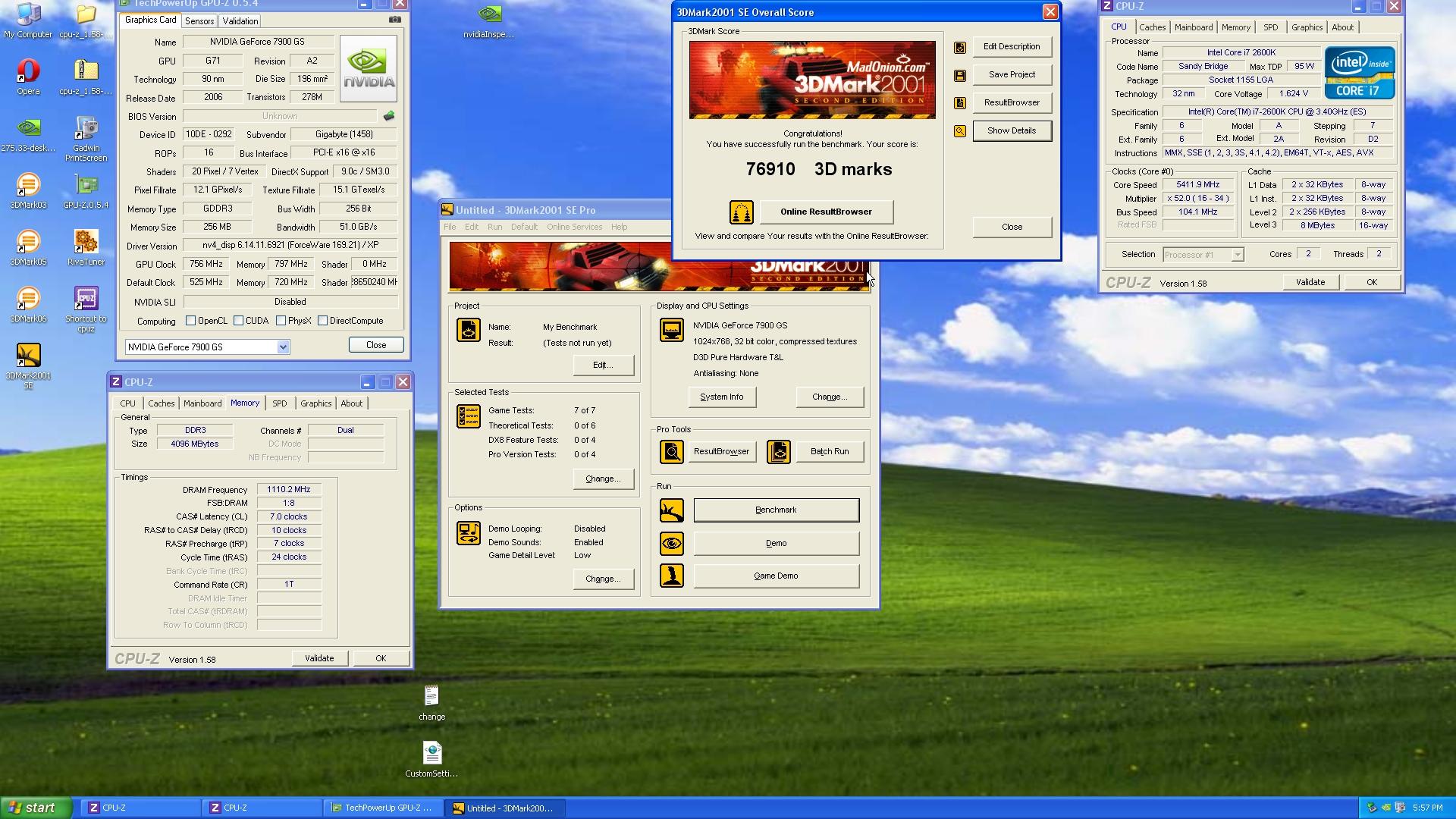Switch to Sensors tab in GPU-Z
1456x819 pixels.
click(x=199, y=21)
